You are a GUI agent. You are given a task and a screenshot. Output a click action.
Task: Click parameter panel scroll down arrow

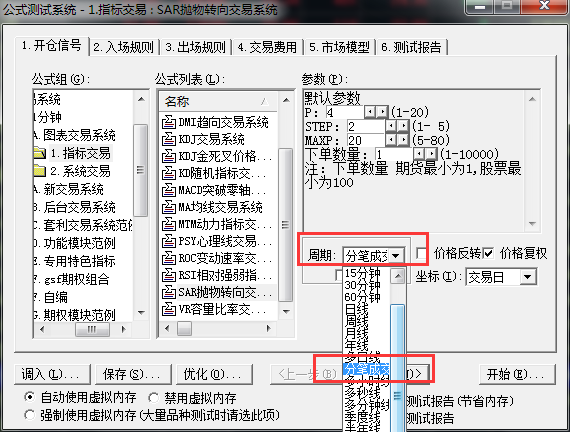tap(532, 224)
